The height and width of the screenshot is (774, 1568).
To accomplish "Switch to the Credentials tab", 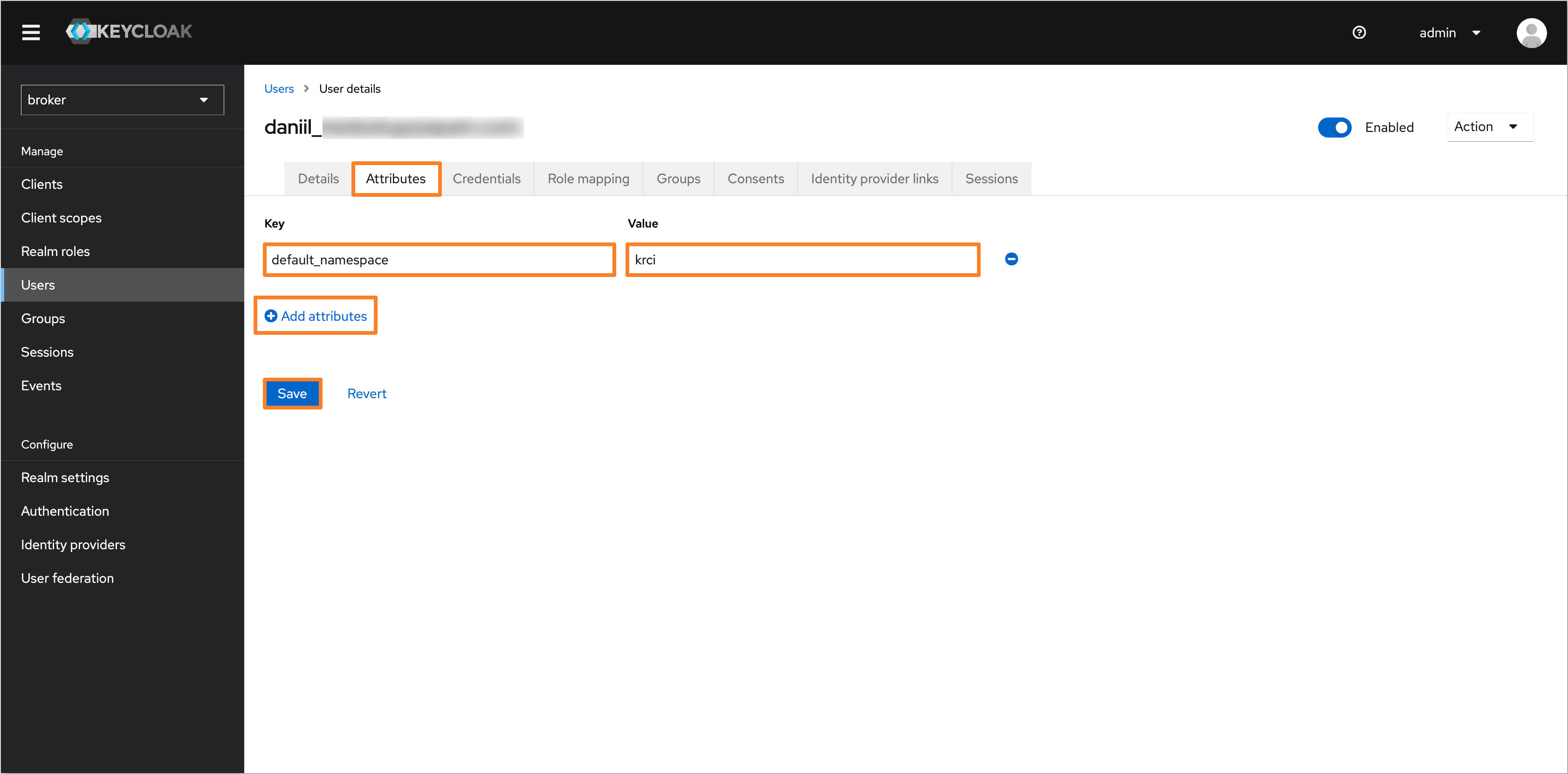I will pos(488,179).
